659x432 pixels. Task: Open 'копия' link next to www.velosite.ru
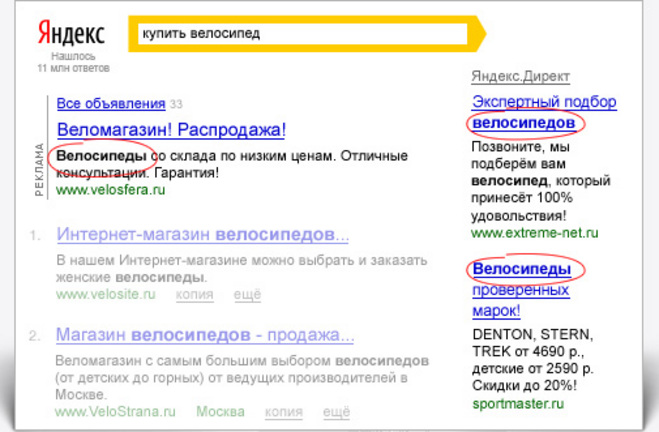tap(195, 294)
